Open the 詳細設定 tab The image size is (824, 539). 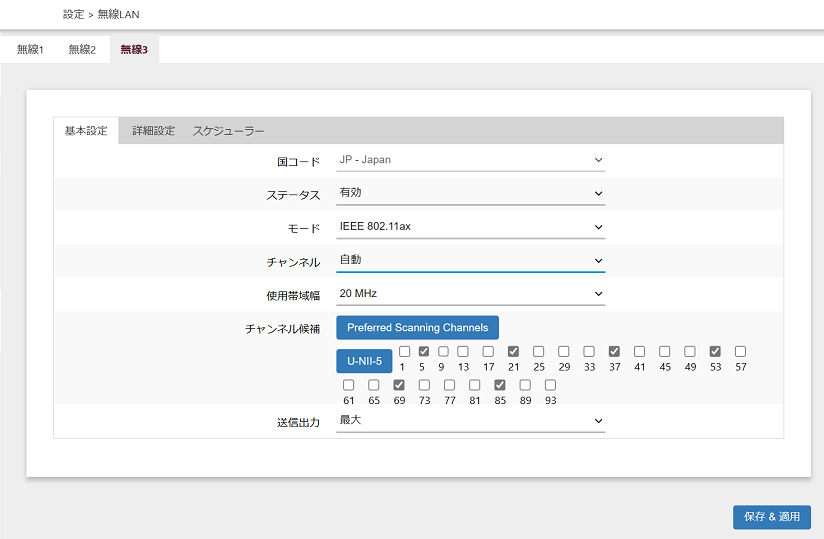153,131
